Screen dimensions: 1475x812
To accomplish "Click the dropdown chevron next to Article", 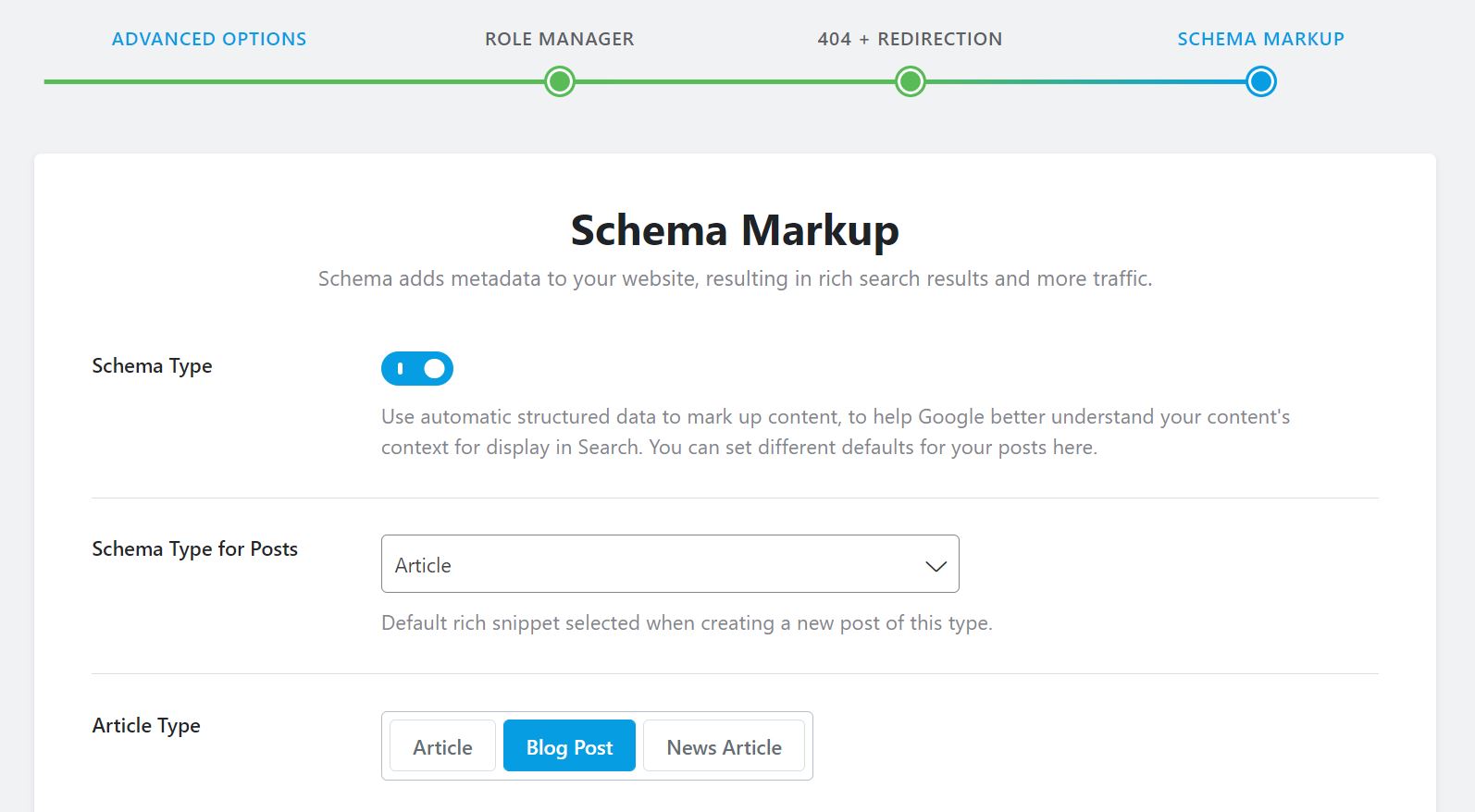I will [935, 563].
